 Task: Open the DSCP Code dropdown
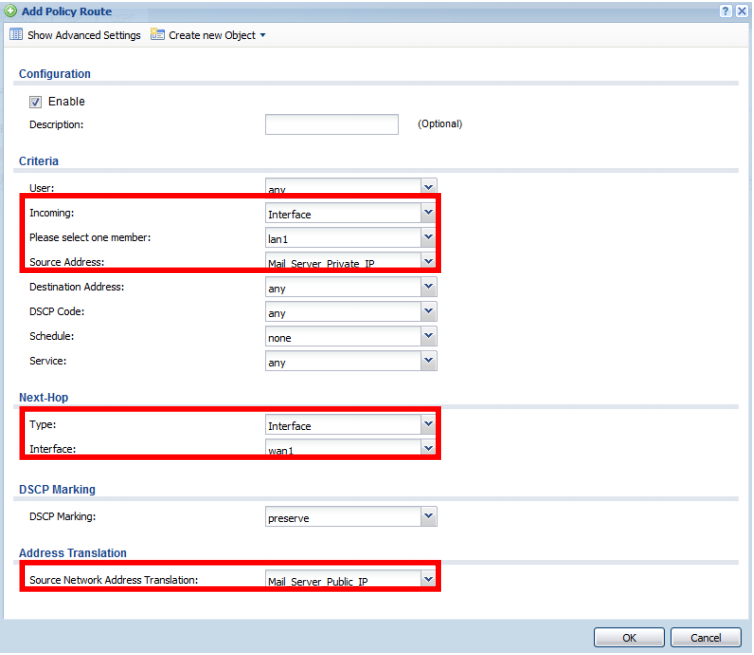pyautogui.click(x=428, y=312)
